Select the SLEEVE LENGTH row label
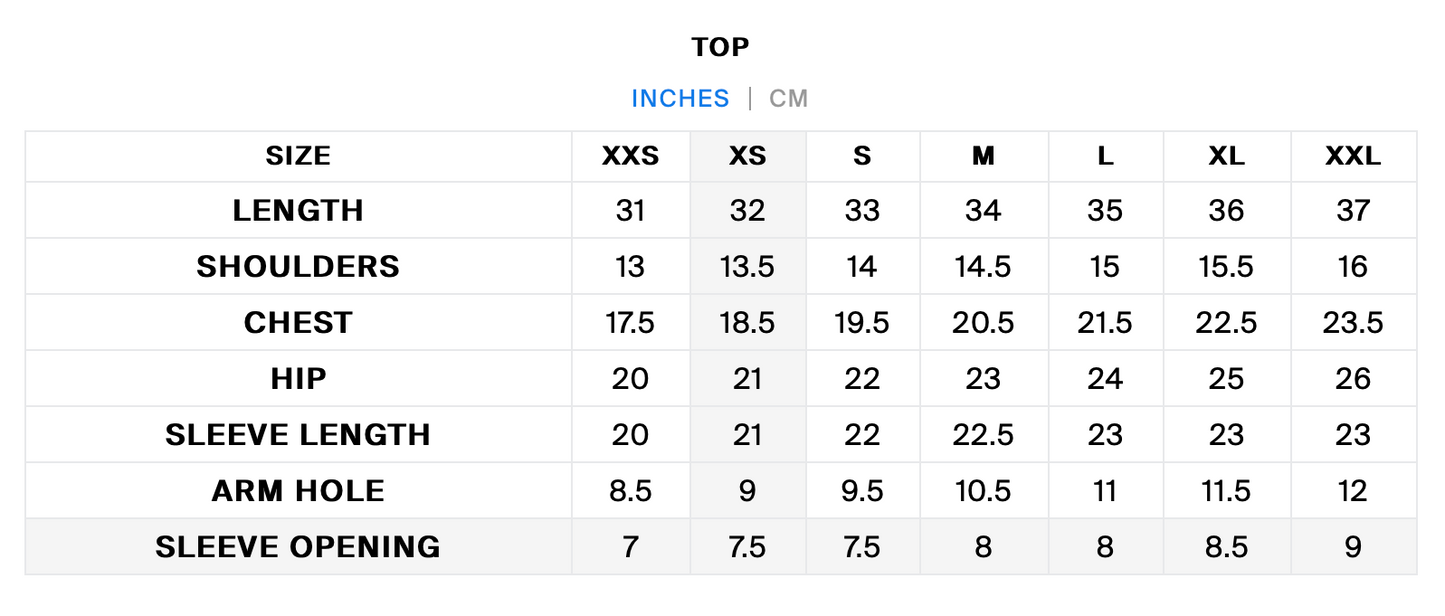The width and height of the screenshot is (1445, 616). pos(298,435)
